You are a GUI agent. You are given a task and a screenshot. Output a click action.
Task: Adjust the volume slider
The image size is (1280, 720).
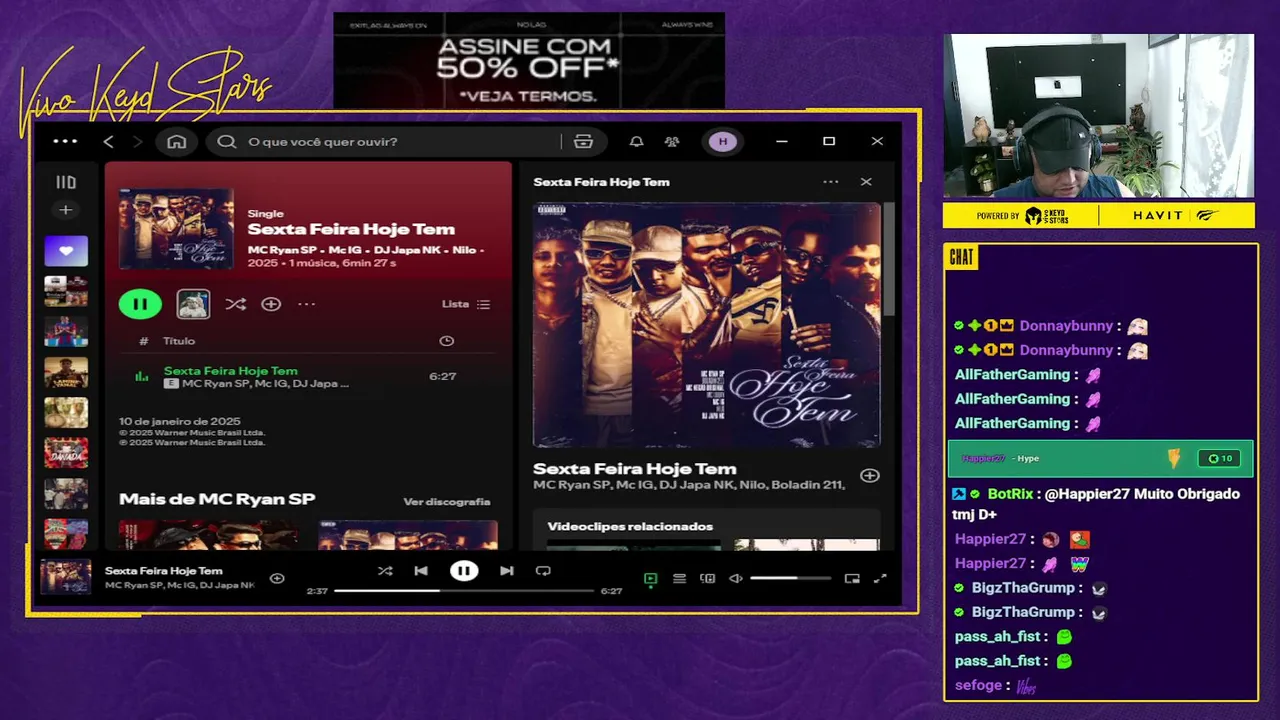point(790,578)
